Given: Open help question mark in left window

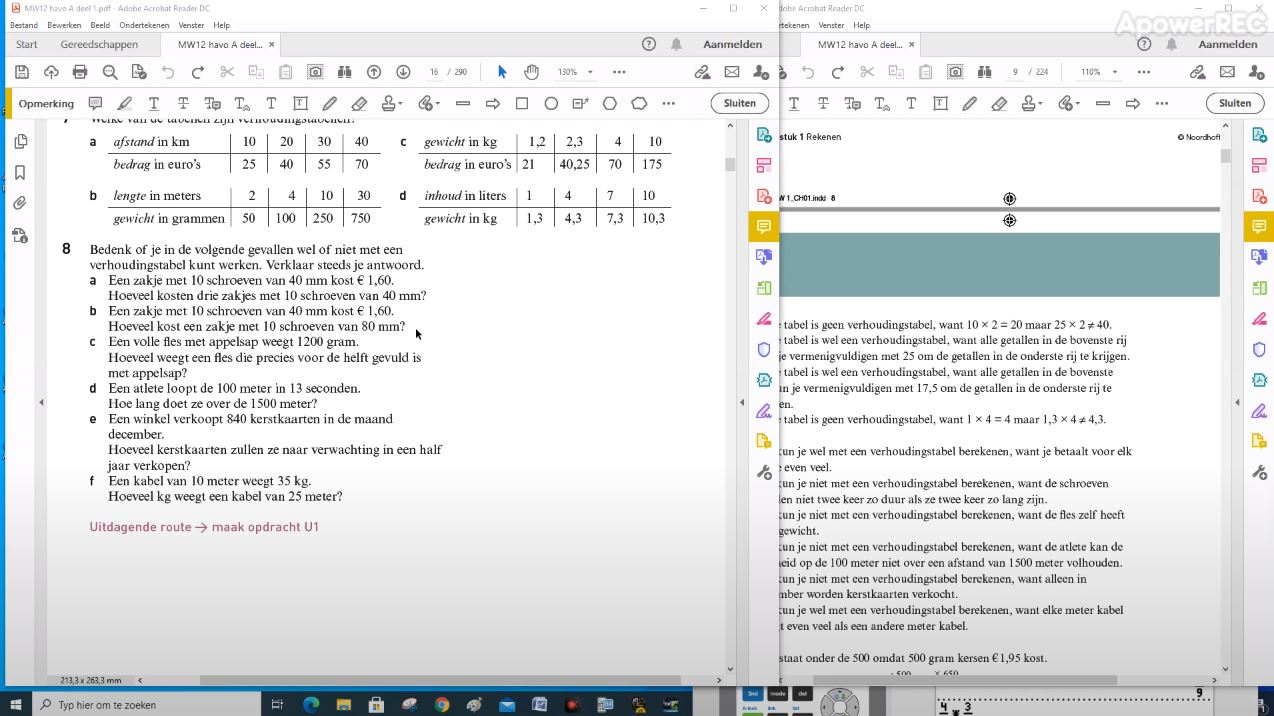Looking at the screenshot, I should pos(649,44).
